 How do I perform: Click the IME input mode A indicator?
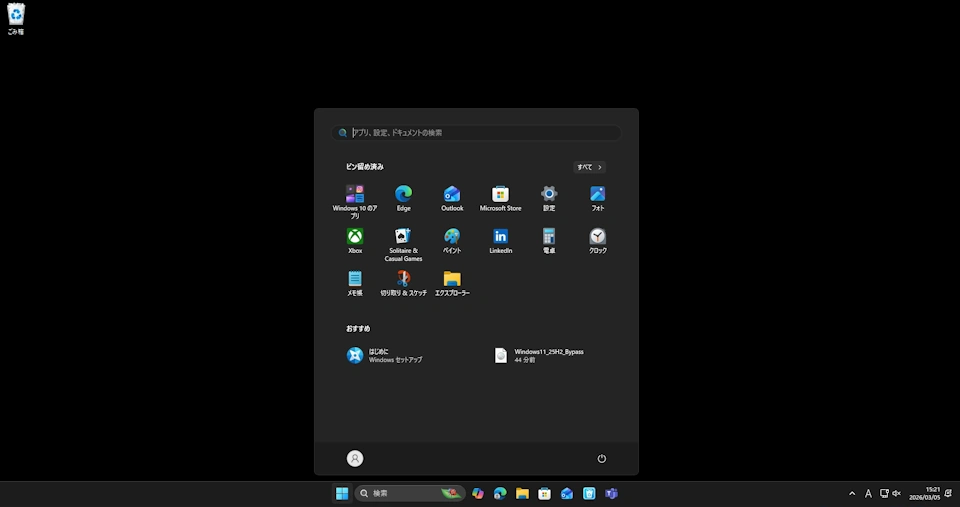[x=868, y=494]
